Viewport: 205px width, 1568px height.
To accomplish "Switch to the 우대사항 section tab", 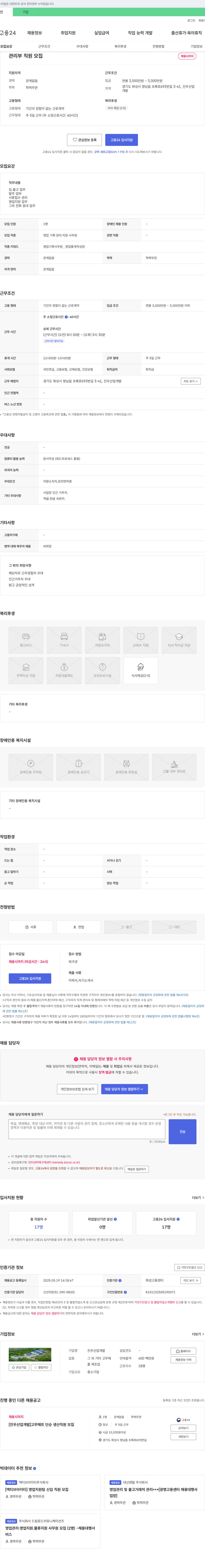I will [x=82, y=46].
